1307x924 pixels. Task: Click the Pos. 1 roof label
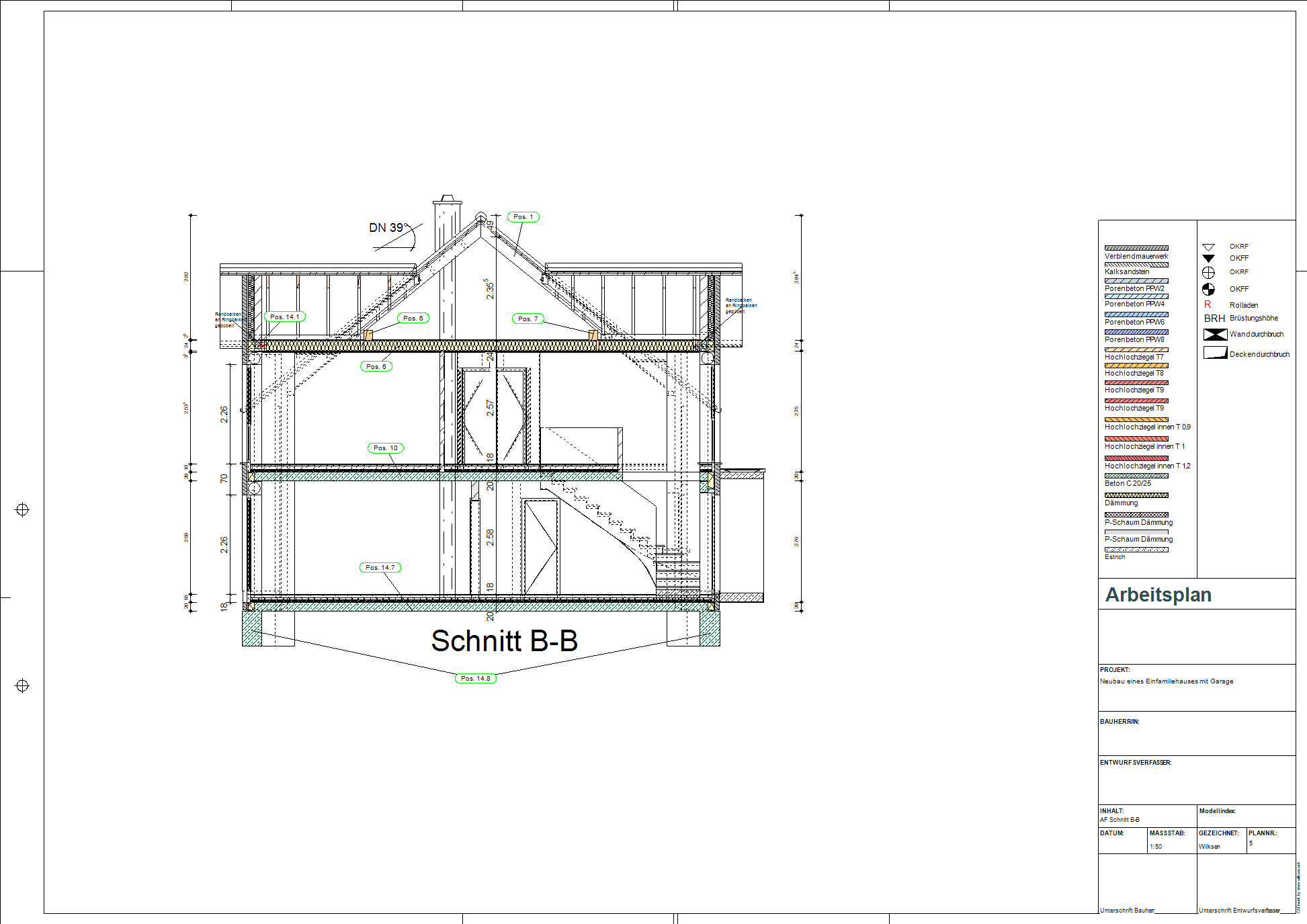pyautogui.click(x=523, y=217)
